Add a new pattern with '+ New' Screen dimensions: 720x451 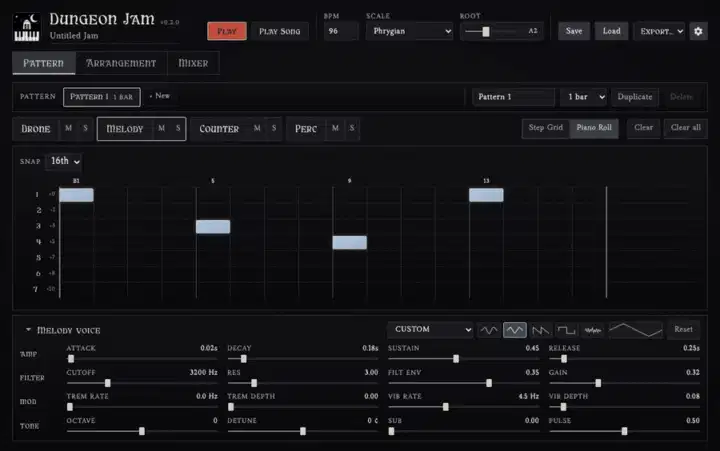point(160,96)
